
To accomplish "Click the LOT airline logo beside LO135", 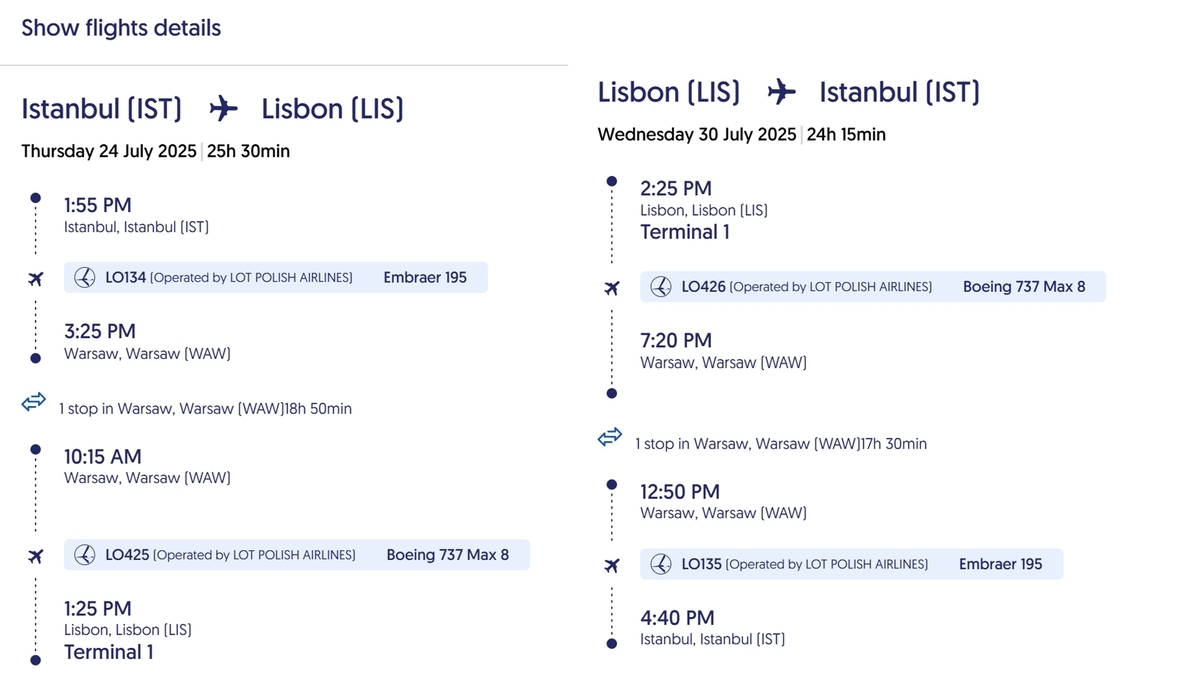I will pyautogui.click(x=661, y=564).
